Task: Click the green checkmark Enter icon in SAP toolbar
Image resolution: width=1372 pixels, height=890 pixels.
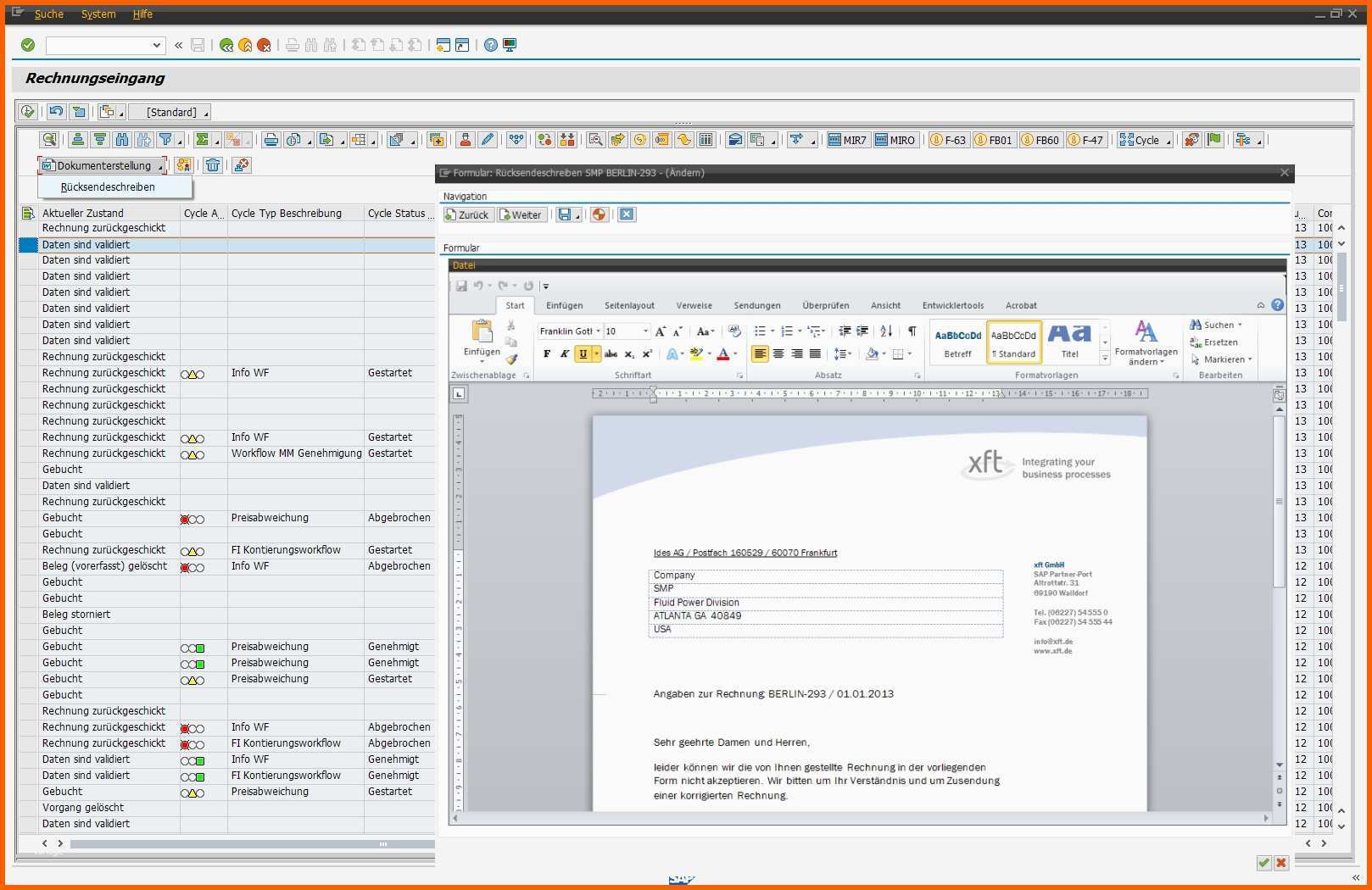Action: coord(28,45)
